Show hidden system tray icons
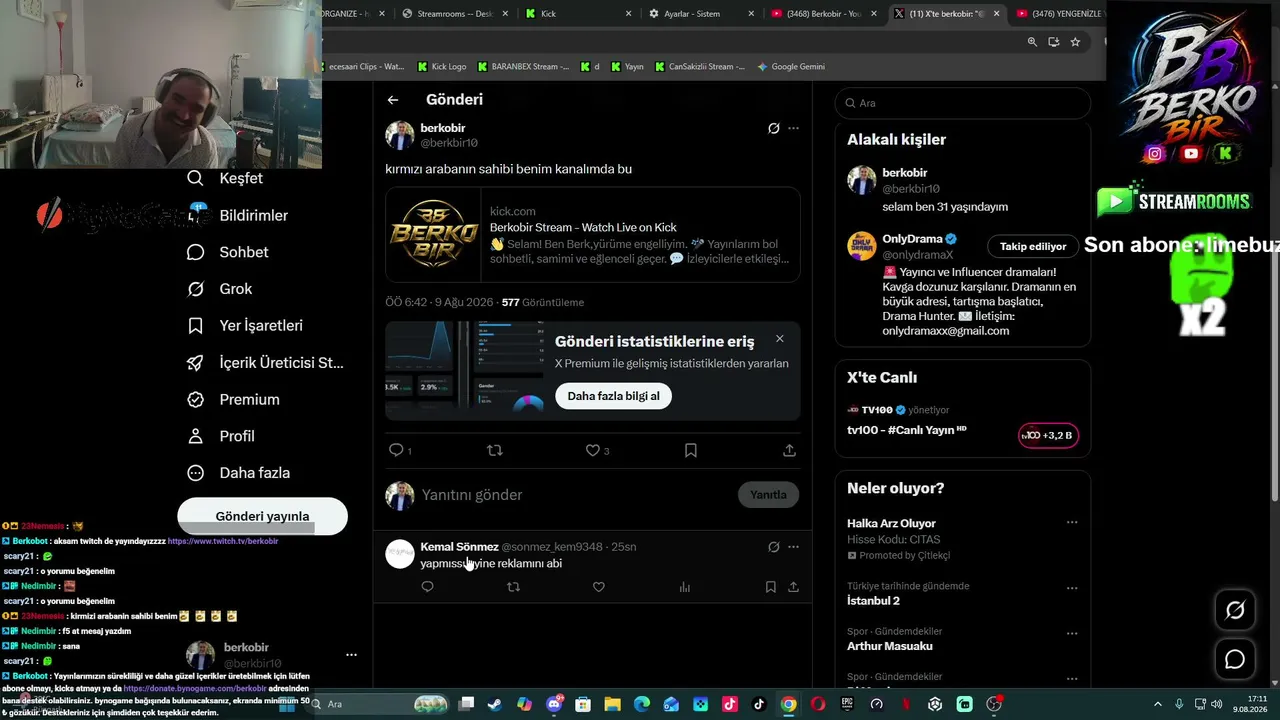1280x720 pixels. [x=1158, y=704]
